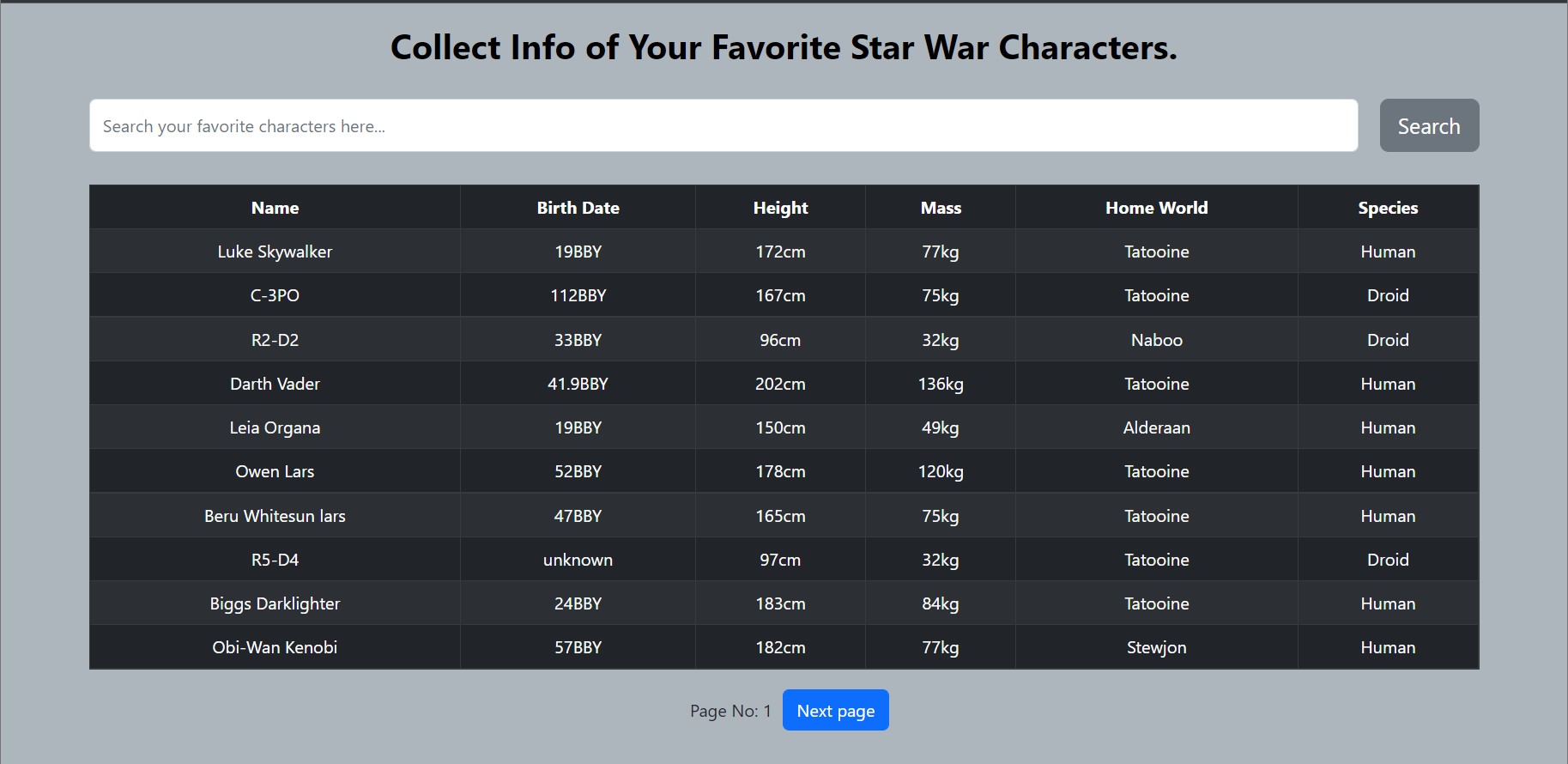Viewport: 1568px width, 764px height.
Task: Click the 47BBY birth date cell
Action: coord(578,516)
